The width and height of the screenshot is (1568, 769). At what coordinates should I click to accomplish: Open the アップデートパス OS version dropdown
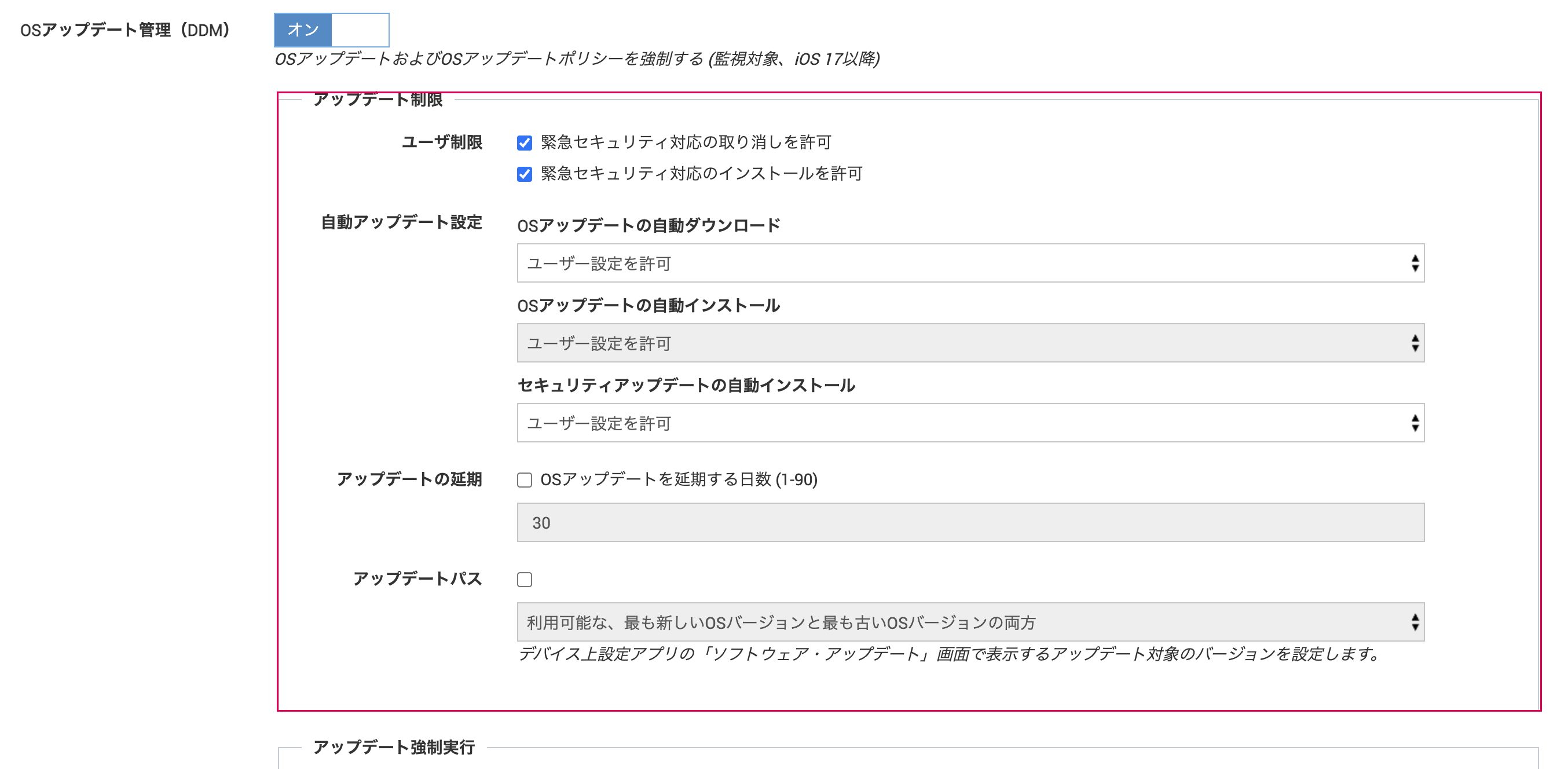point(970,622)
